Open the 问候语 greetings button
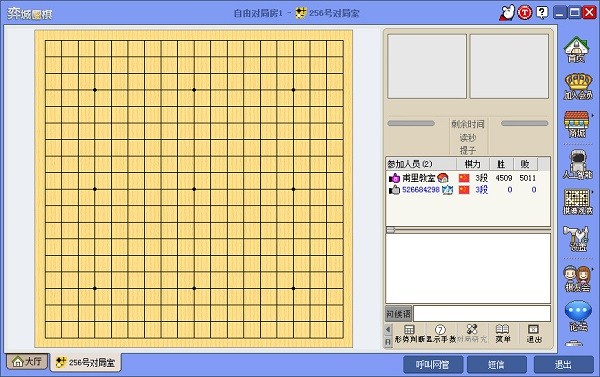The height and width of the screenshot is (377, 600). [x=398, y=314]
